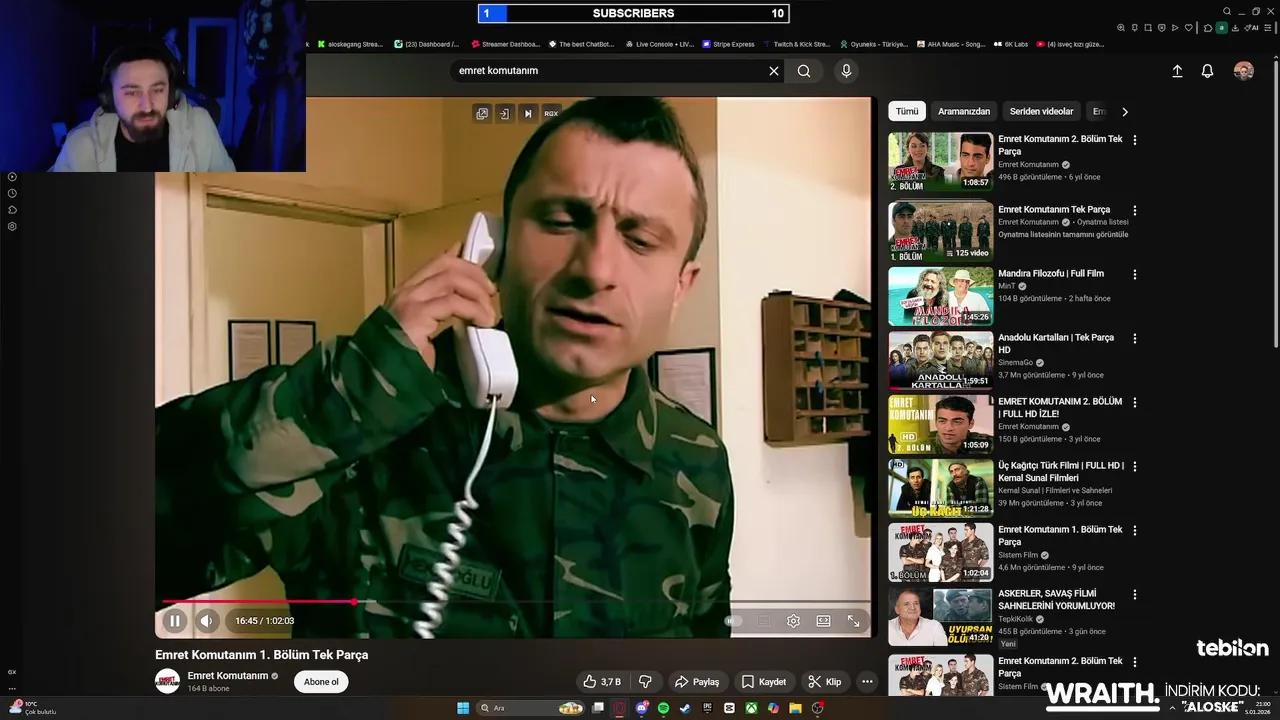Open browser sidebar history clock icon

pyautogui.click(x=12, y=193)
